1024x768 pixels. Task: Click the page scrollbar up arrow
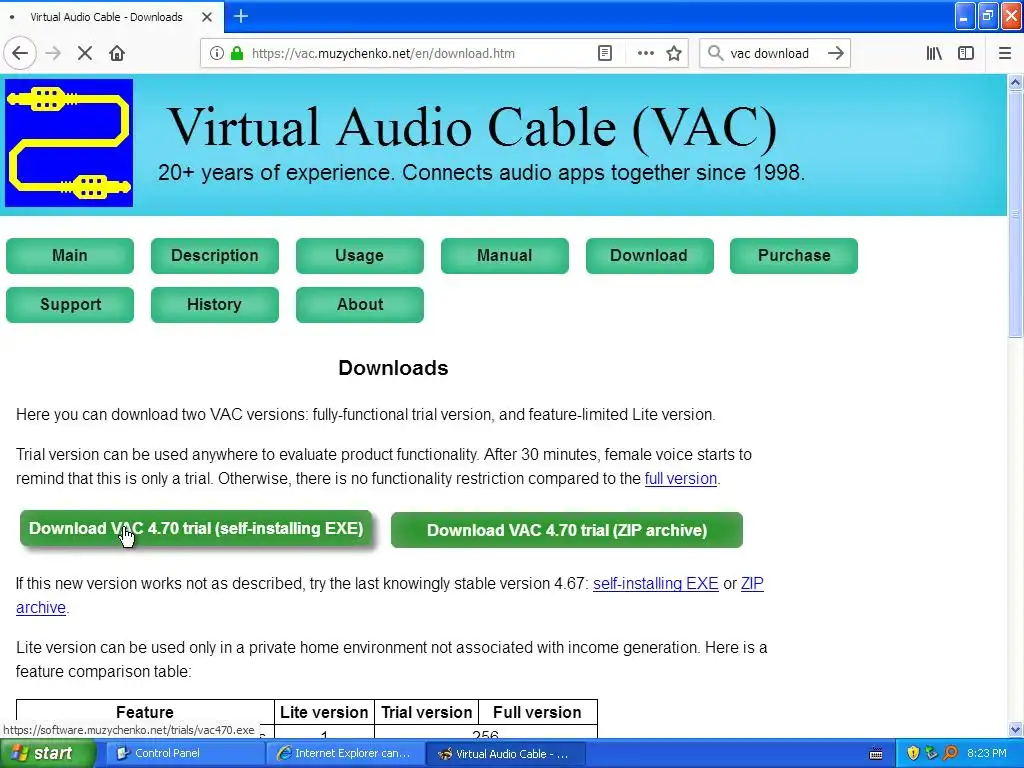(1015, 82)
